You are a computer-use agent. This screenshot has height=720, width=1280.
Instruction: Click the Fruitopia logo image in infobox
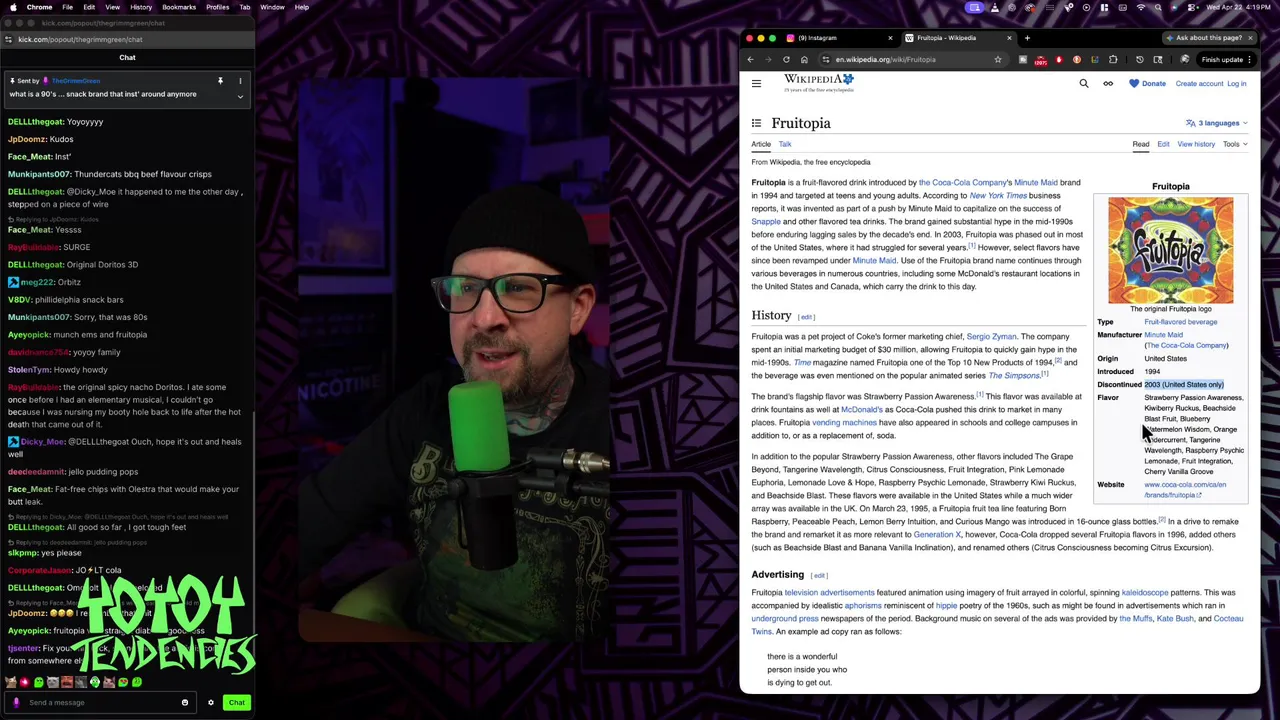point(1170,250)
